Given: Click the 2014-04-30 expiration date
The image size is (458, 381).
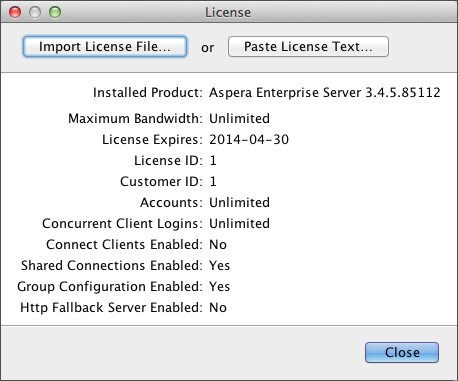Looking at the screenshot, I should pyautogui.click(x=249, y=140).
